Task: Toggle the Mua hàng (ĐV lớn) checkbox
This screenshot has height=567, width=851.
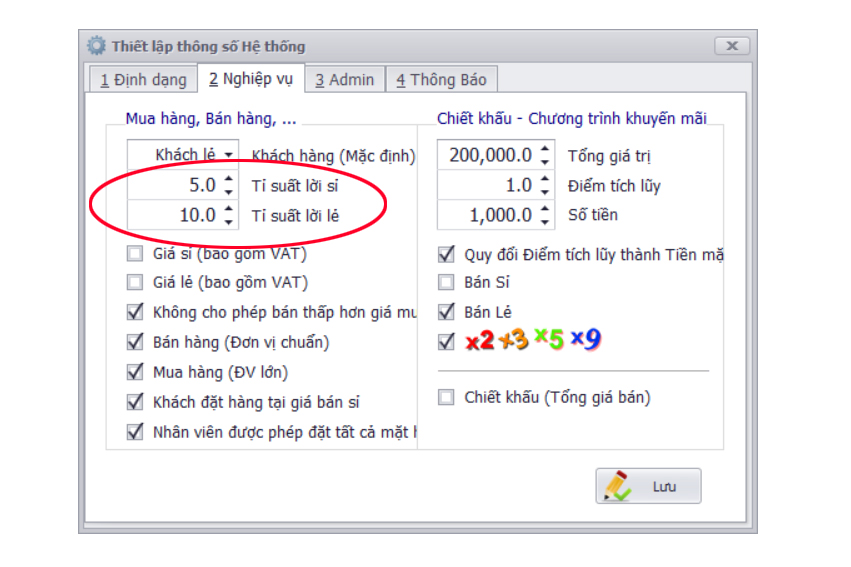Action: point(135,372)
